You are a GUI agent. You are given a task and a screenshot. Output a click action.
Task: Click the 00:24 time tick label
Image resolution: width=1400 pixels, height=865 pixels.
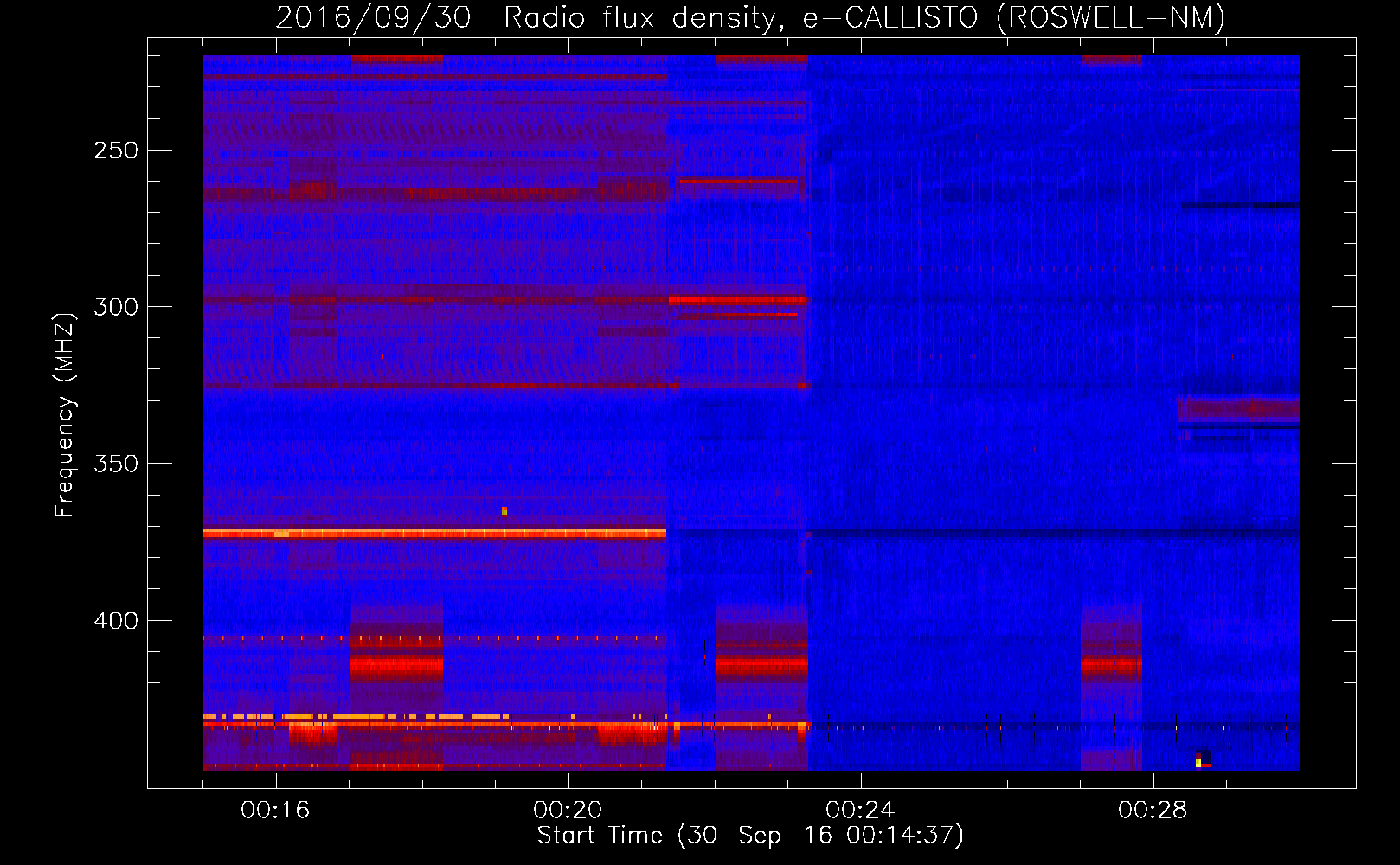(x=860, y=810)
